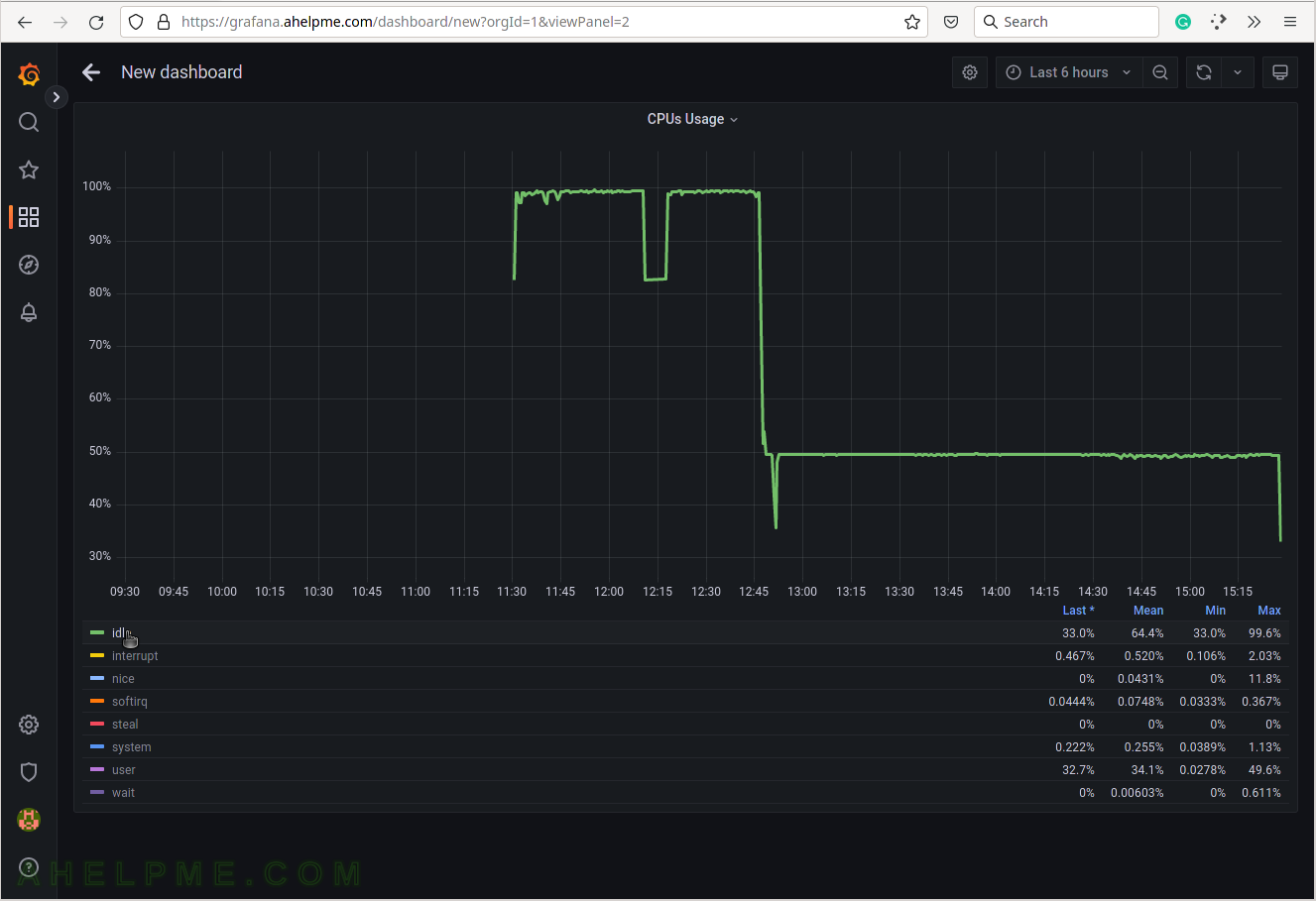Save page to Pocket icon
The width and height of the screenshot is (1316, 901).
coord(951,22)
